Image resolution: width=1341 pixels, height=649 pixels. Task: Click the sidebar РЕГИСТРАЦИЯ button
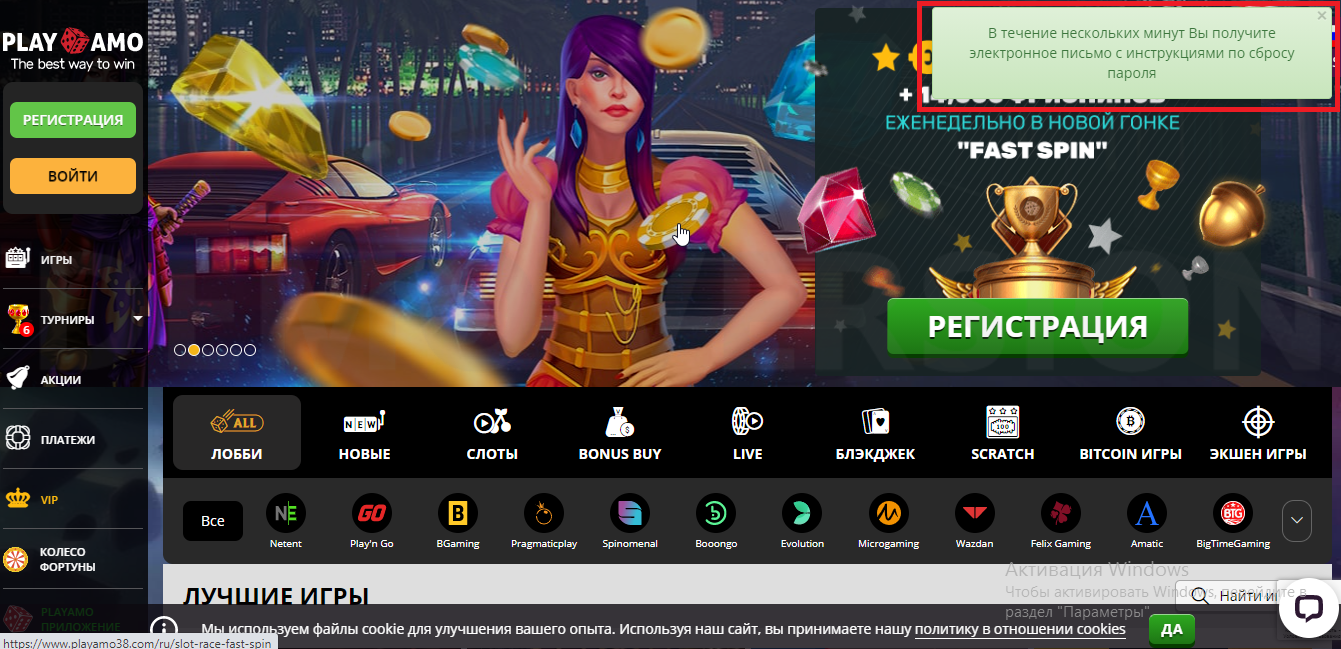pos(73,120)
